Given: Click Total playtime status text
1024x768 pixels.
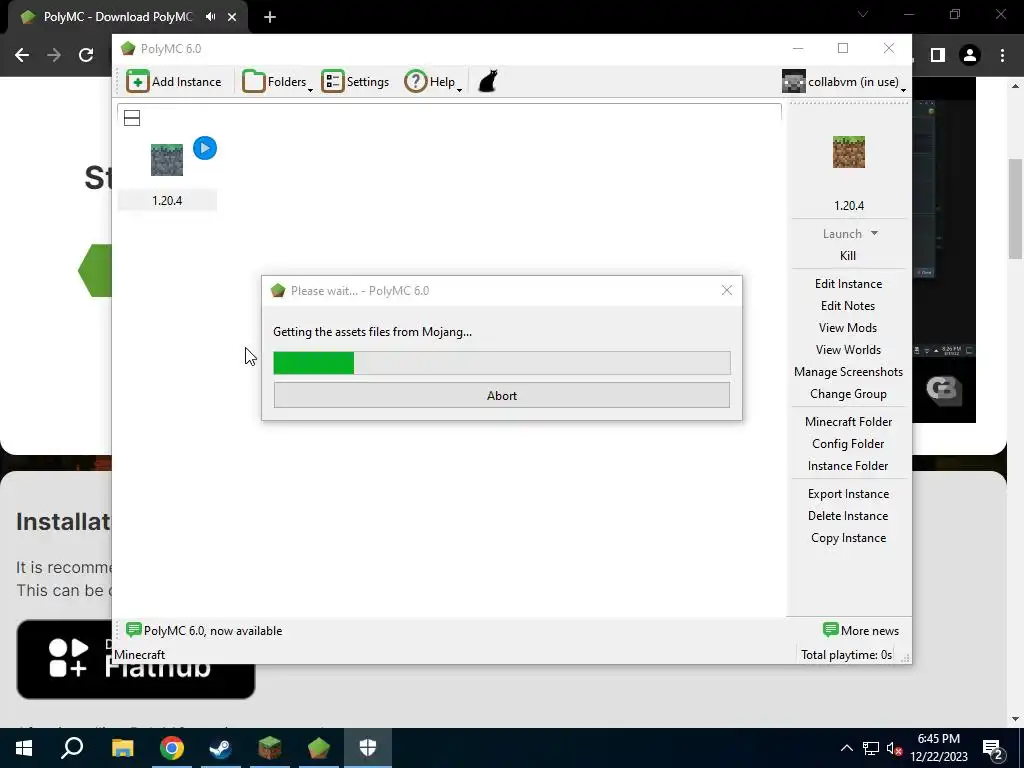Looking at the screenshot, I should click(x=846, y=655).
